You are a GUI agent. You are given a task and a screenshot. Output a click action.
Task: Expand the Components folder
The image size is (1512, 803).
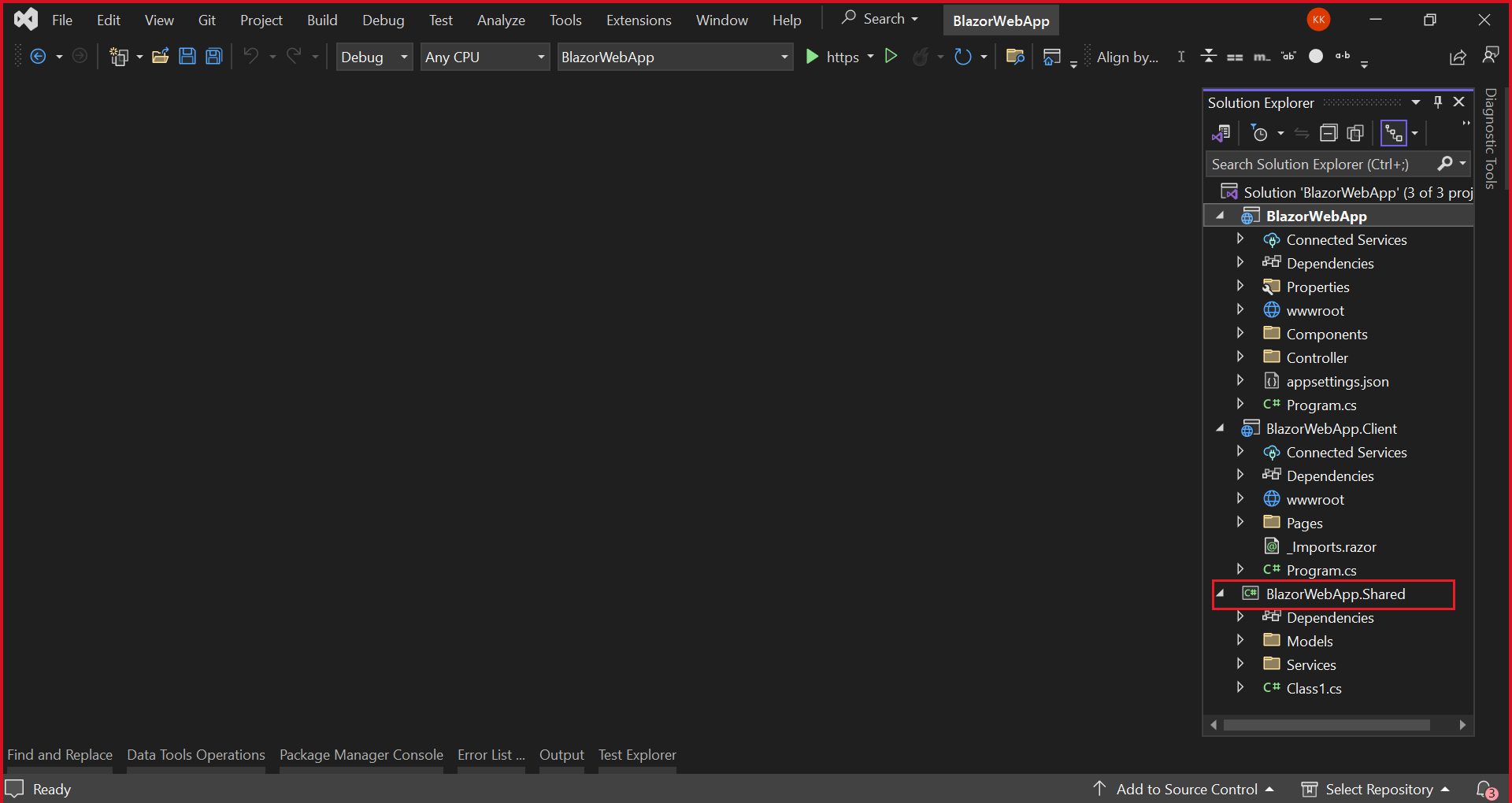click(1240, 333)
